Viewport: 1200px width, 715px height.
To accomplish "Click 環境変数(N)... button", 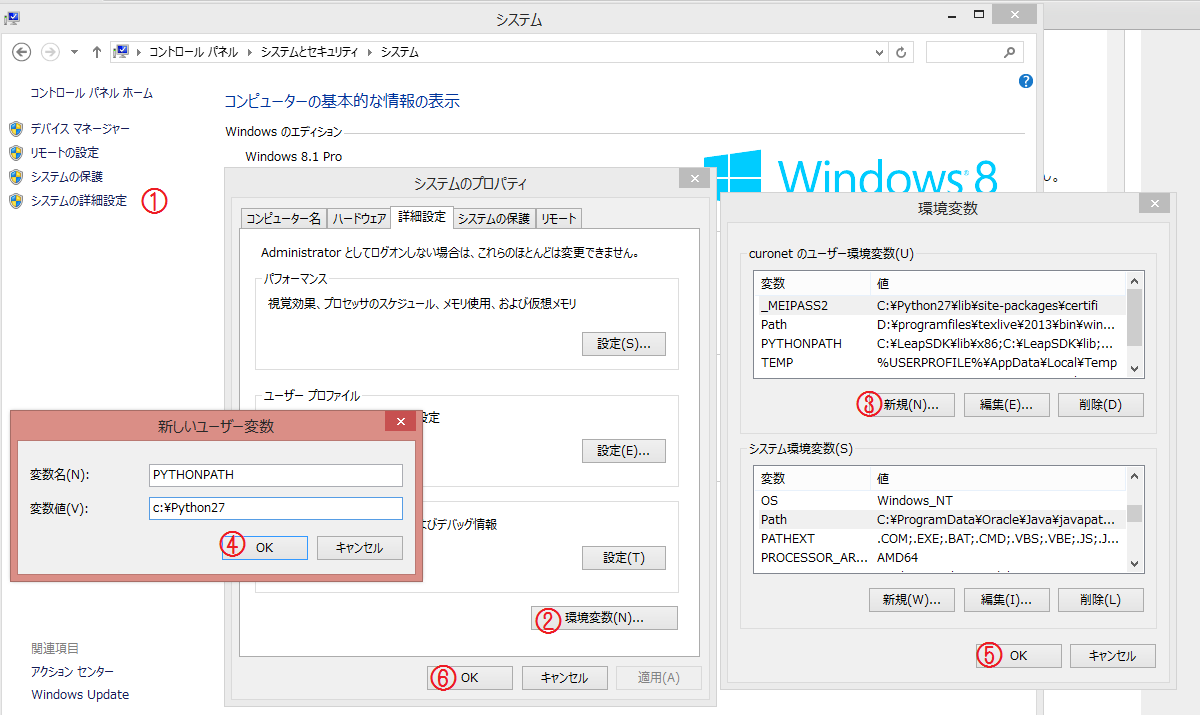I will pos(605,619).
